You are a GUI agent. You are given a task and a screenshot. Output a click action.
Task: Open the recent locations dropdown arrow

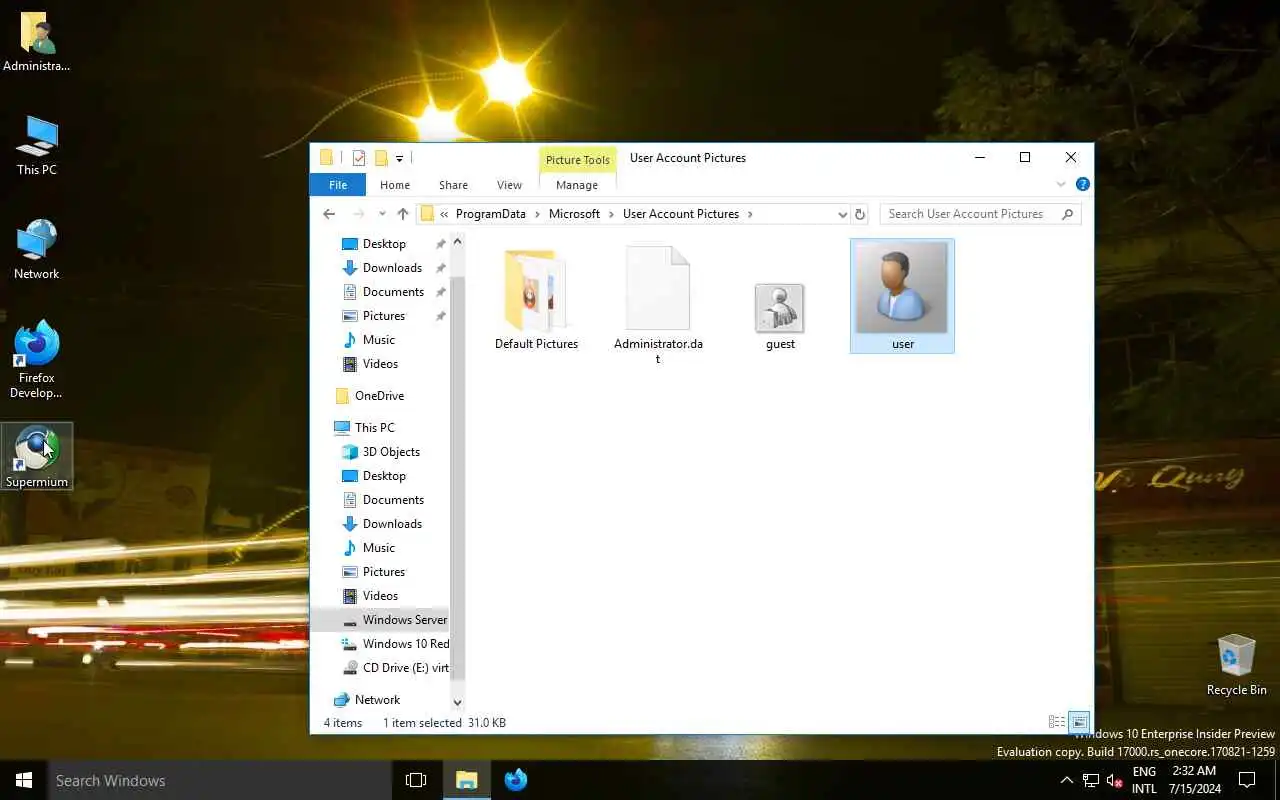click(x=382, y=214)
